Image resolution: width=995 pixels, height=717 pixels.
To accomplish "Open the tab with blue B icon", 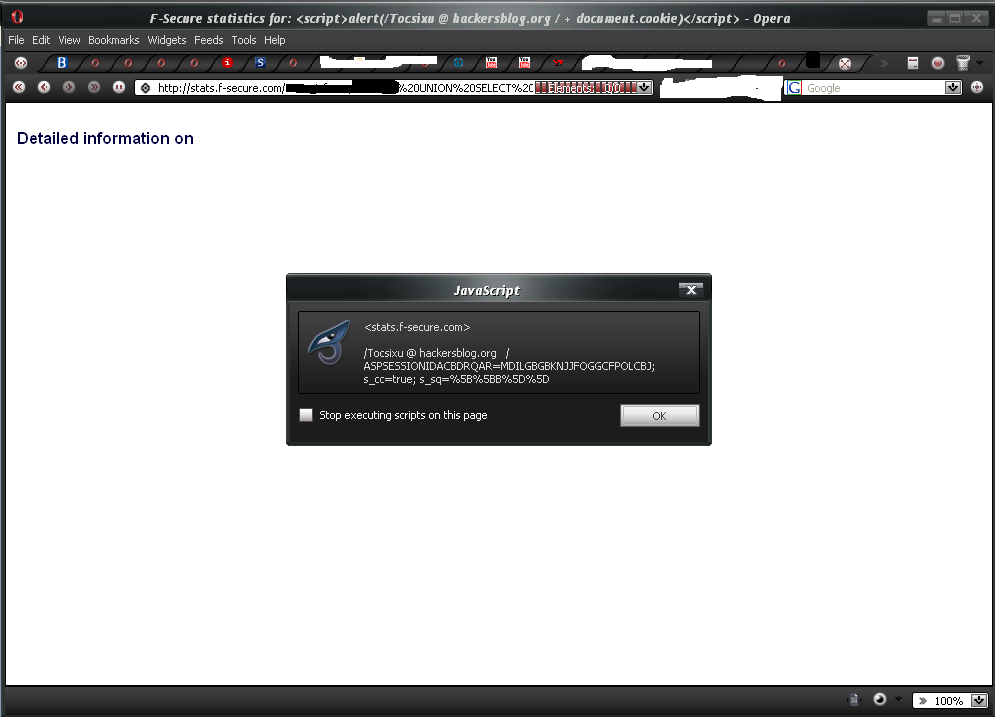I will tap(61, 63).
